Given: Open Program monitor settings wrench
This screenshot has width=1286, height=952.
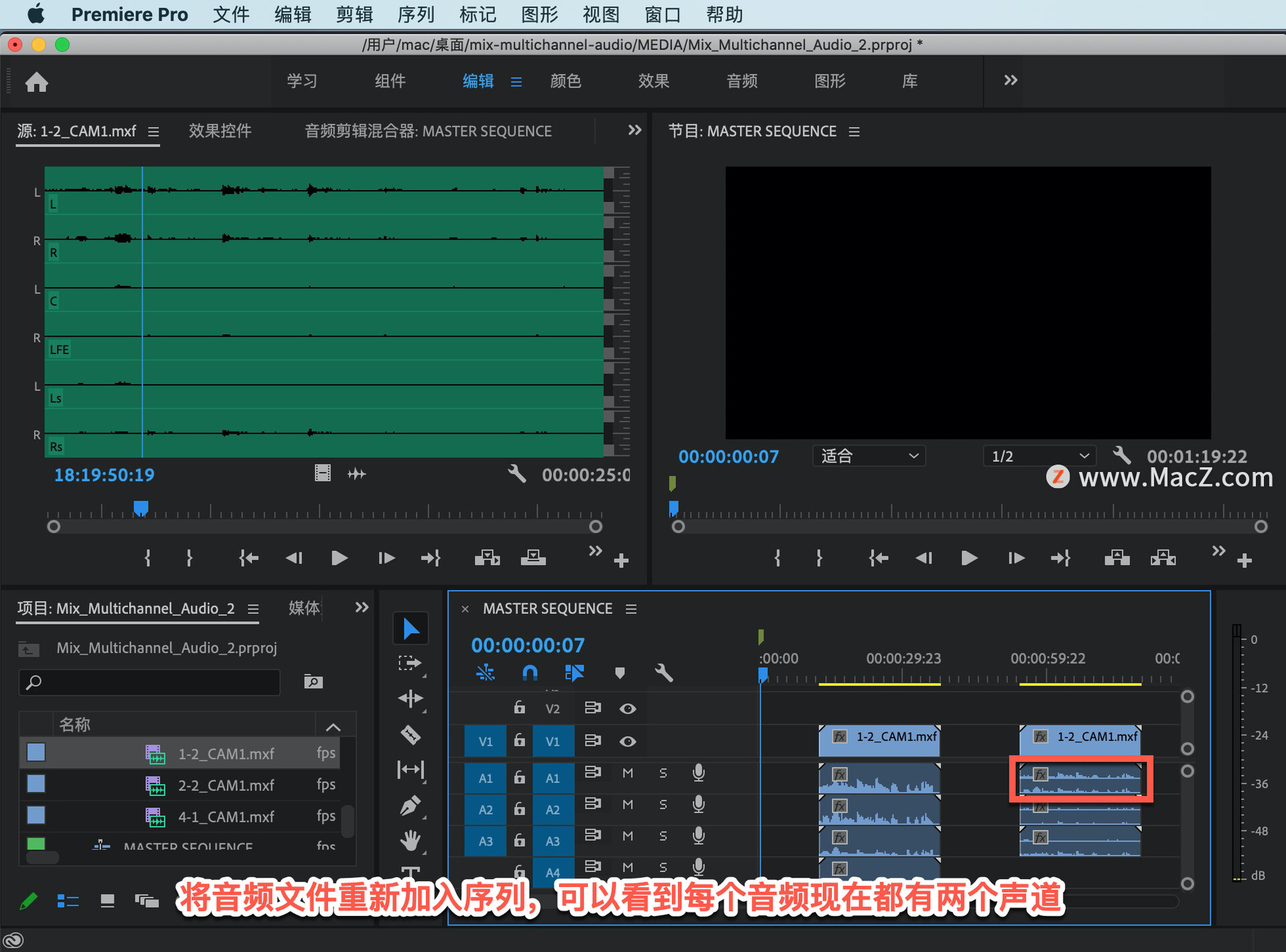Looking at the screenshot, I should pyautogui.click(x=1122, y=456).
